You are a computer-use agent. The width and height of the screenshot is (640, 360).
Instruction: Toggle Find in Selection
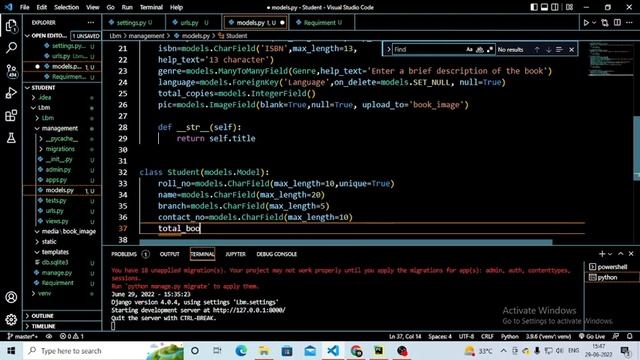pyautogui.click(x=559, y=49)
